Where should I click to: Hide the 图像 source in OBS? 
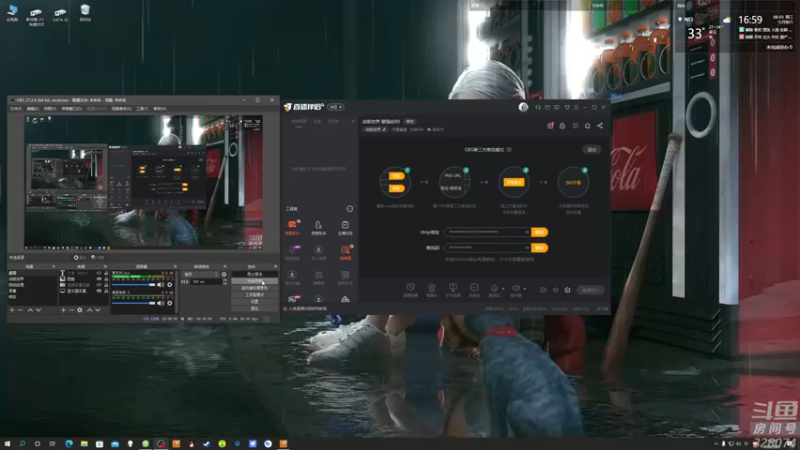[99, 279]
